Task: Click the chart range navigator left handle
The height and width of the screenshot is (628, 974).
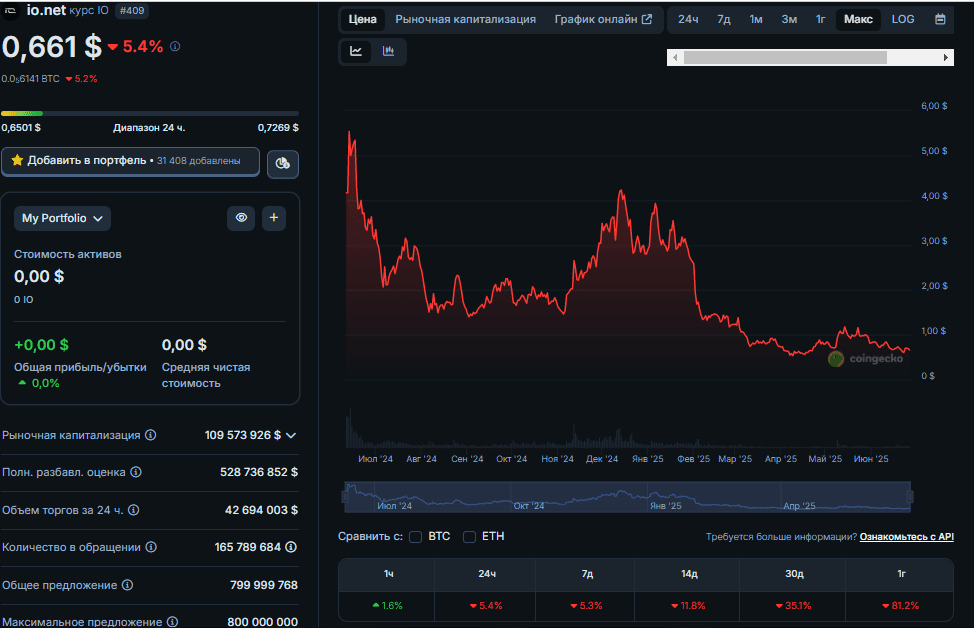Action: [345, 495]
